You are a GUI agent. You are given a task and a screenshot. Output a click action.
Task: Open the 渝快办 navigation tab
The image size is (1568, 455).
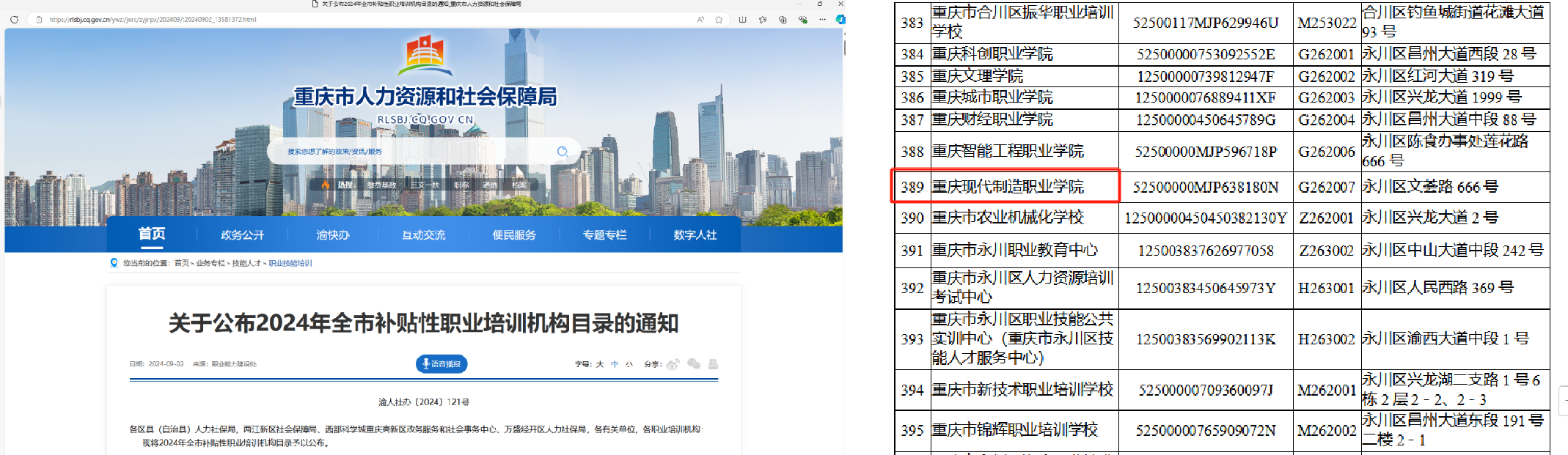[333, 235]
